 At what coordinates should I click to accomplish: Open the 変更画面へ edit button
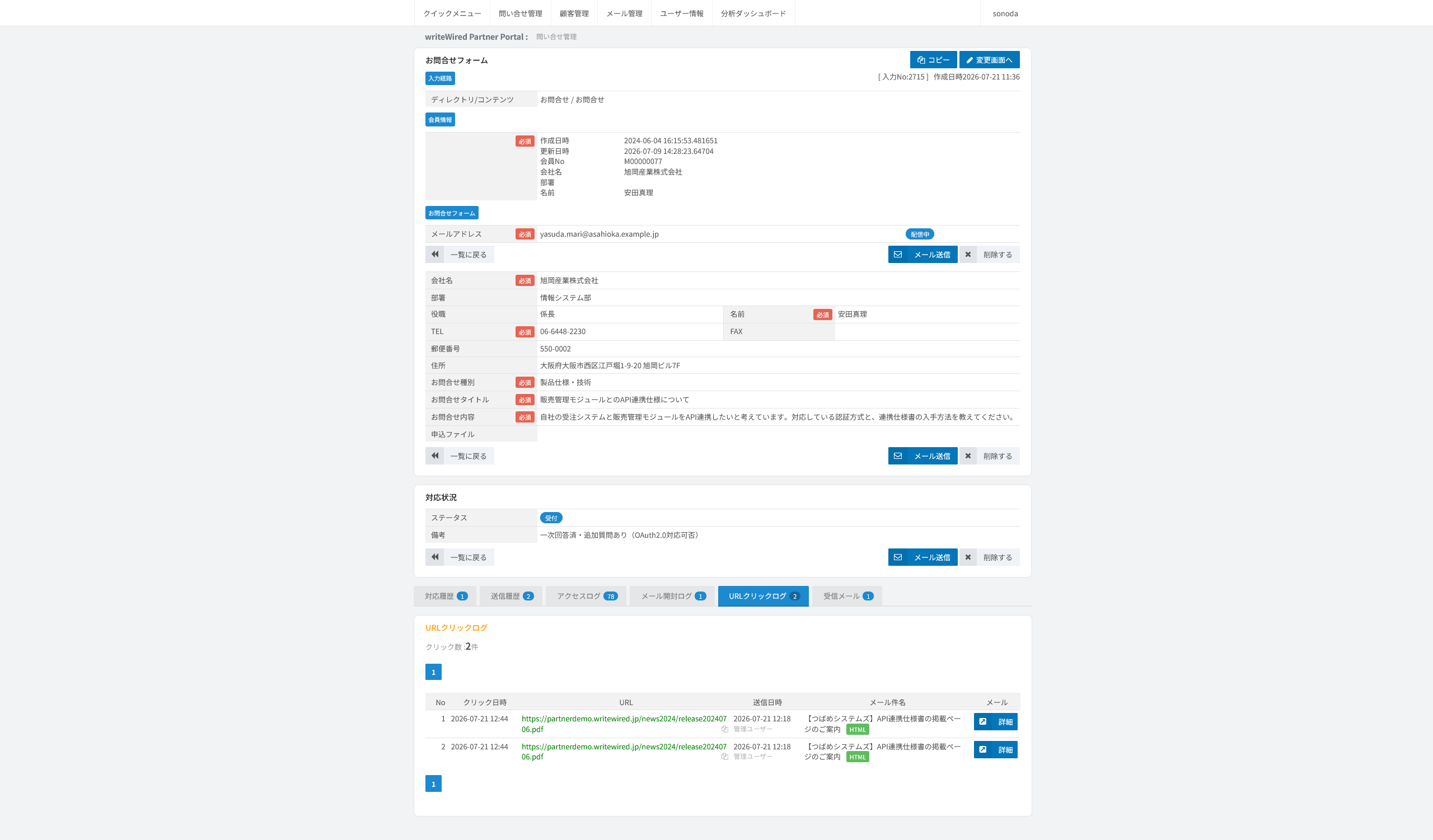[989, 60]
